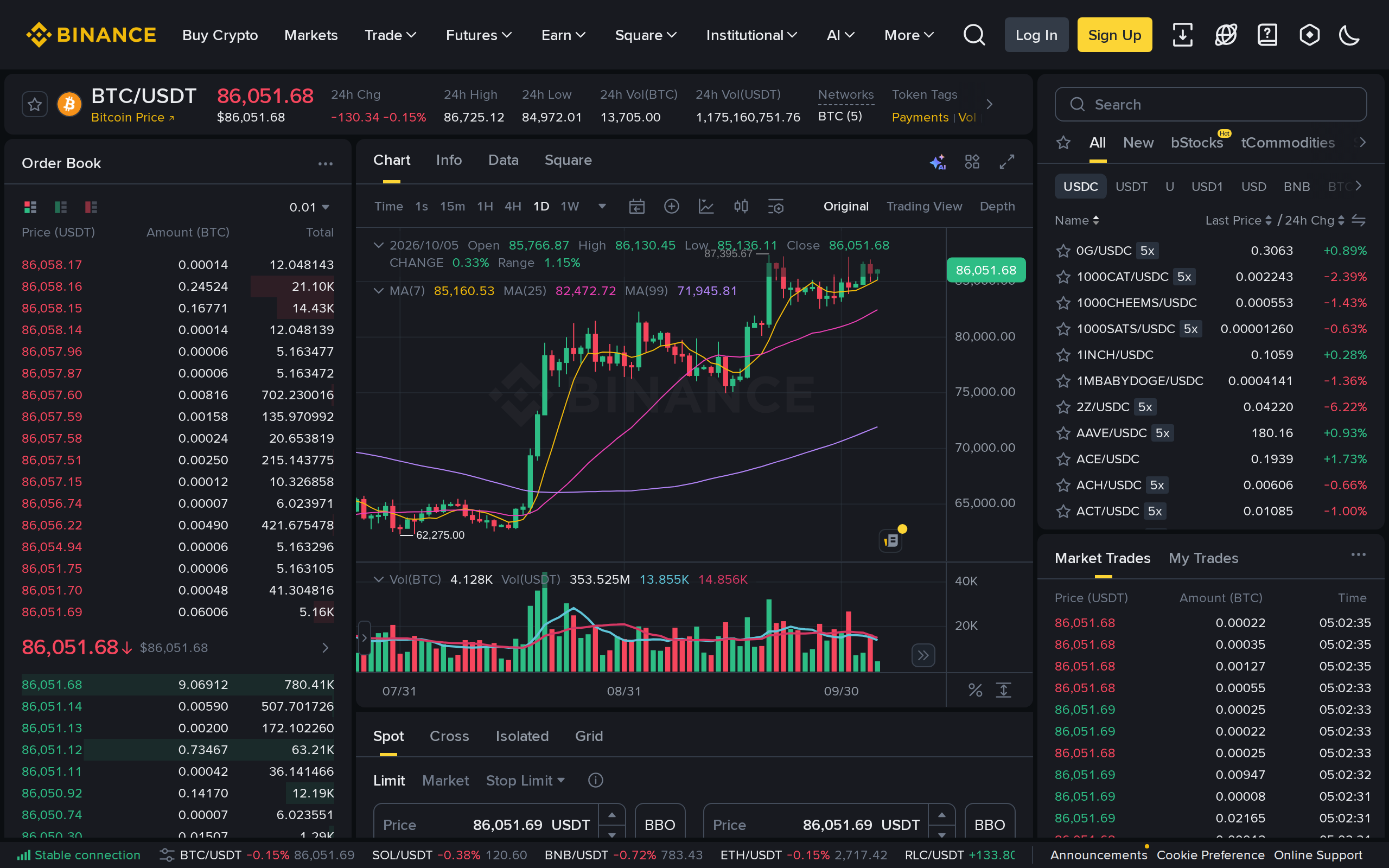Jump to latest candle double-arrow button
The height and width of the screenshot is (868, 1389).
pos(923,655)
